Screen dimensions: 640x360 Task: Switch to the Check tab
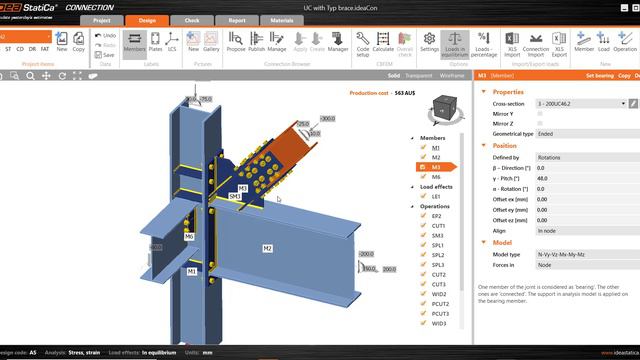(192, 20)
